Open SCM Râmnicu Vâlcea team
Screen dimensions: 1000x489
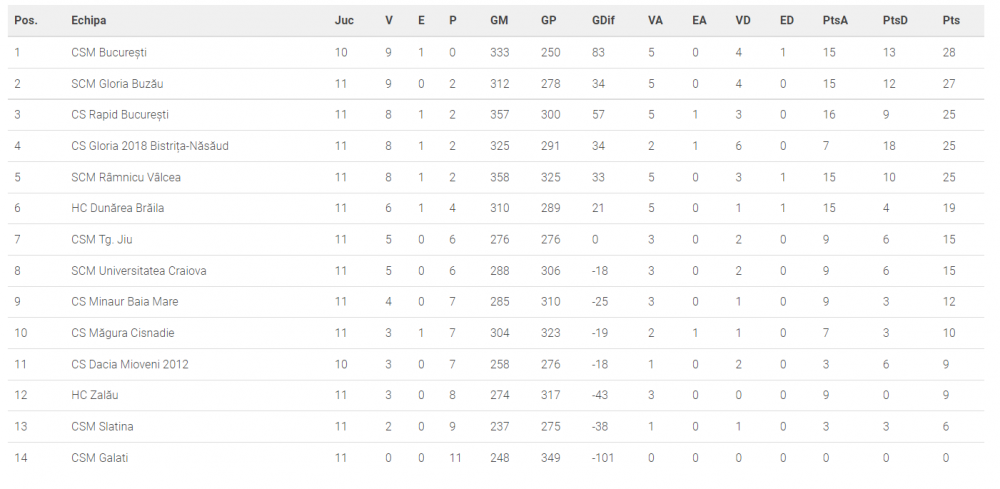126,177
